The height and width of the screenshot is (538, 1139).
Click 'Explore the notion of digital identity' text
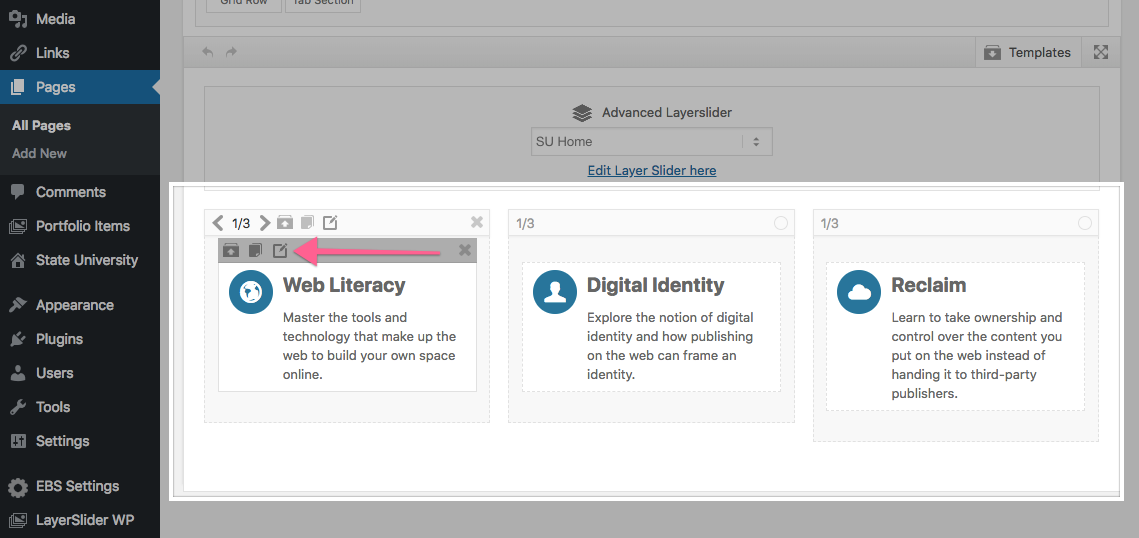[x=671, y=346]
